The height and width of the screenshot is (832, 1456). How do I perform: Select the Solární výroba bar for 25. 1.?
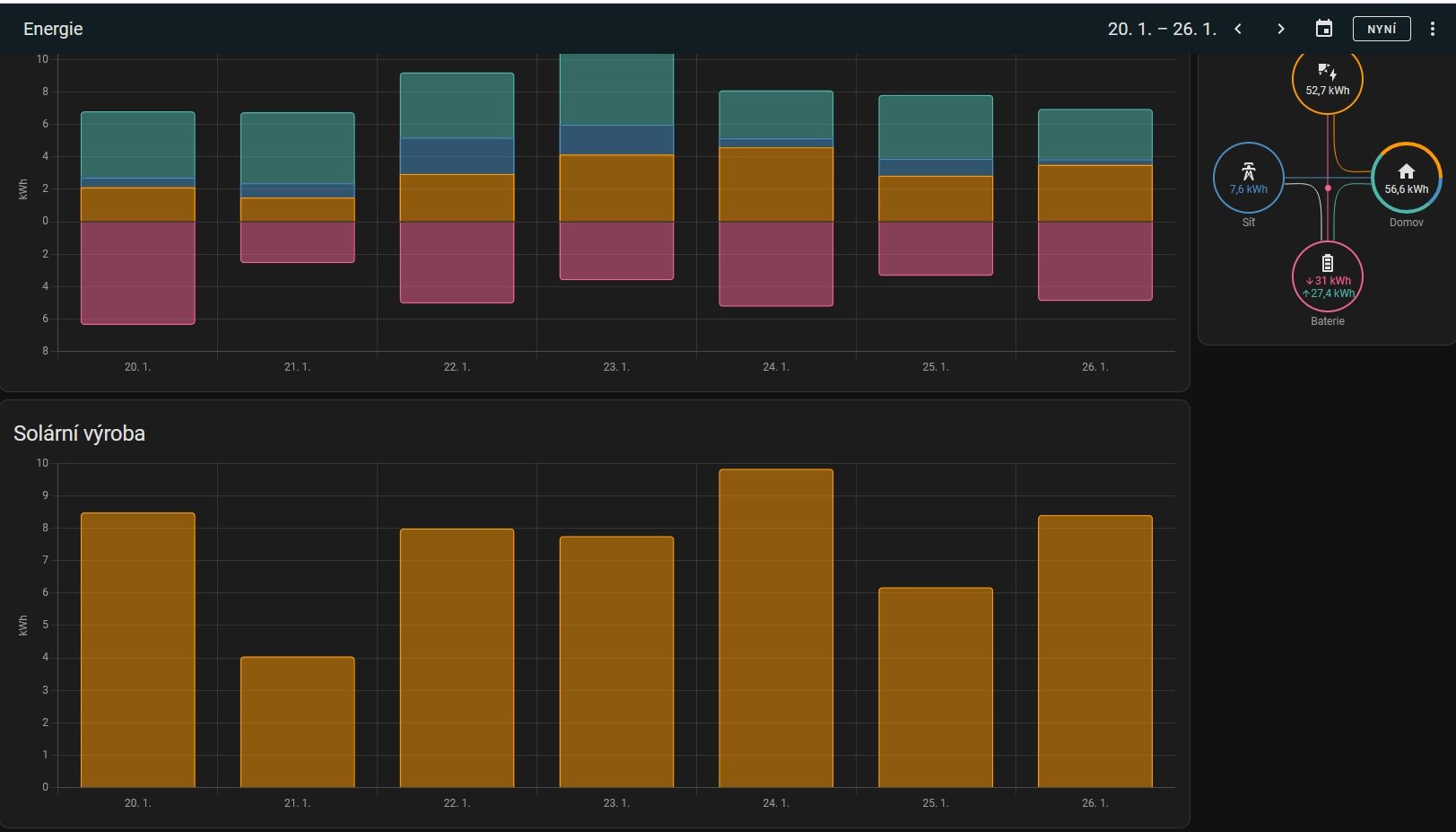point(935,687)
